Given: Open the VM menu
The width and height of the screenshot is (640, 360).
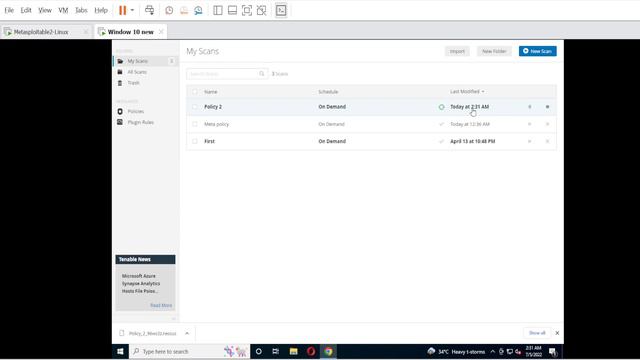Looking at the screenshot, I should coord(63,10).
